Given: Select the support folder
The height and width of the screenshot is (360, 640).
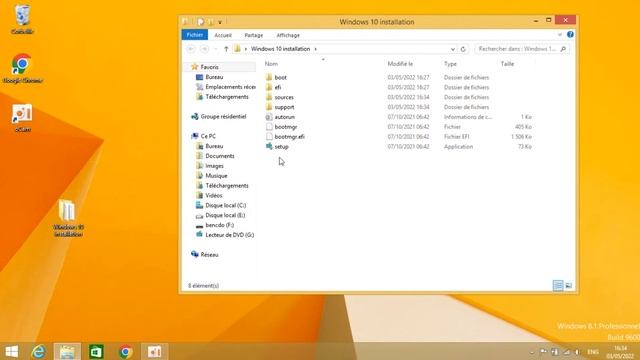Looking at the screenshot, I should (284, 107).
